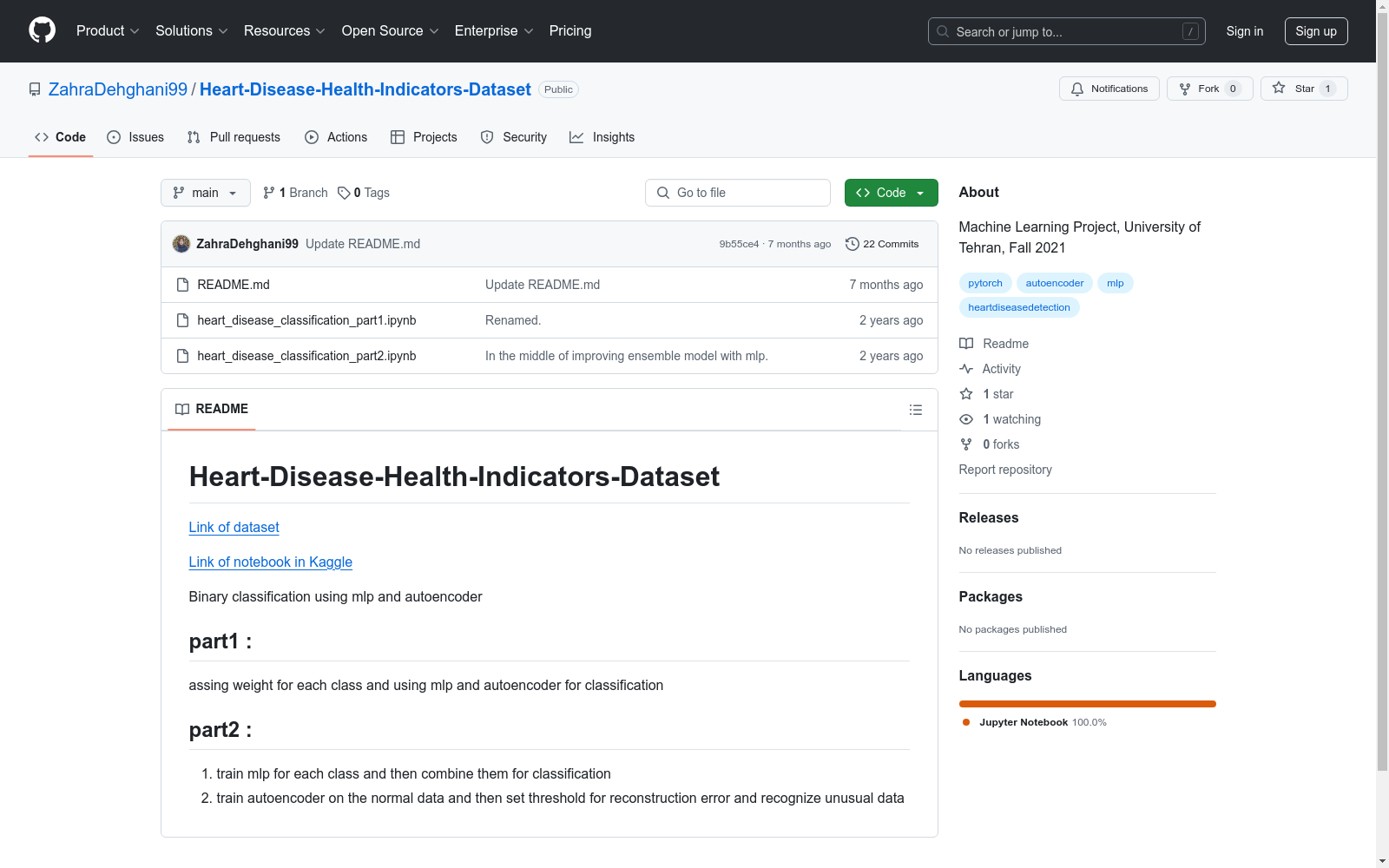Viewport: 1389px width, 868px height.
Task: Click the fork icon in Fork button
Action: coord(1185,89)
